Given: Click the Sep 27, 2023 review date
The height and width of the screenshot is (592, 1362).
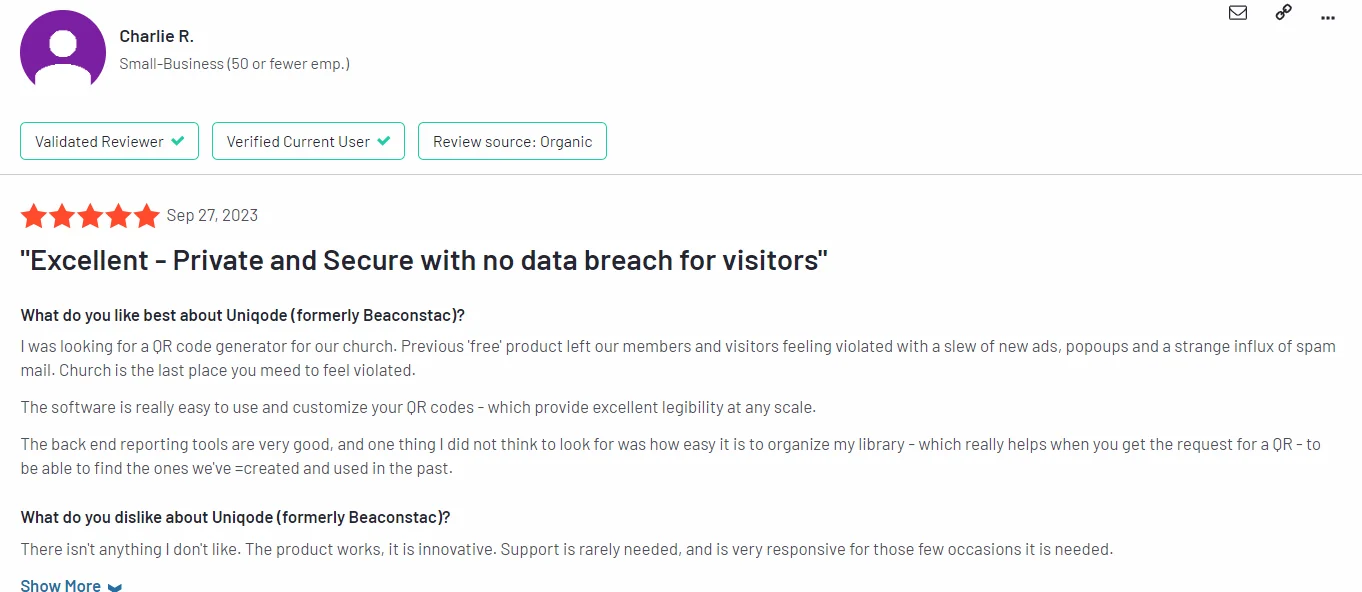Looking at the screenshot, I should pyautogui.click(x=212, y=215).
